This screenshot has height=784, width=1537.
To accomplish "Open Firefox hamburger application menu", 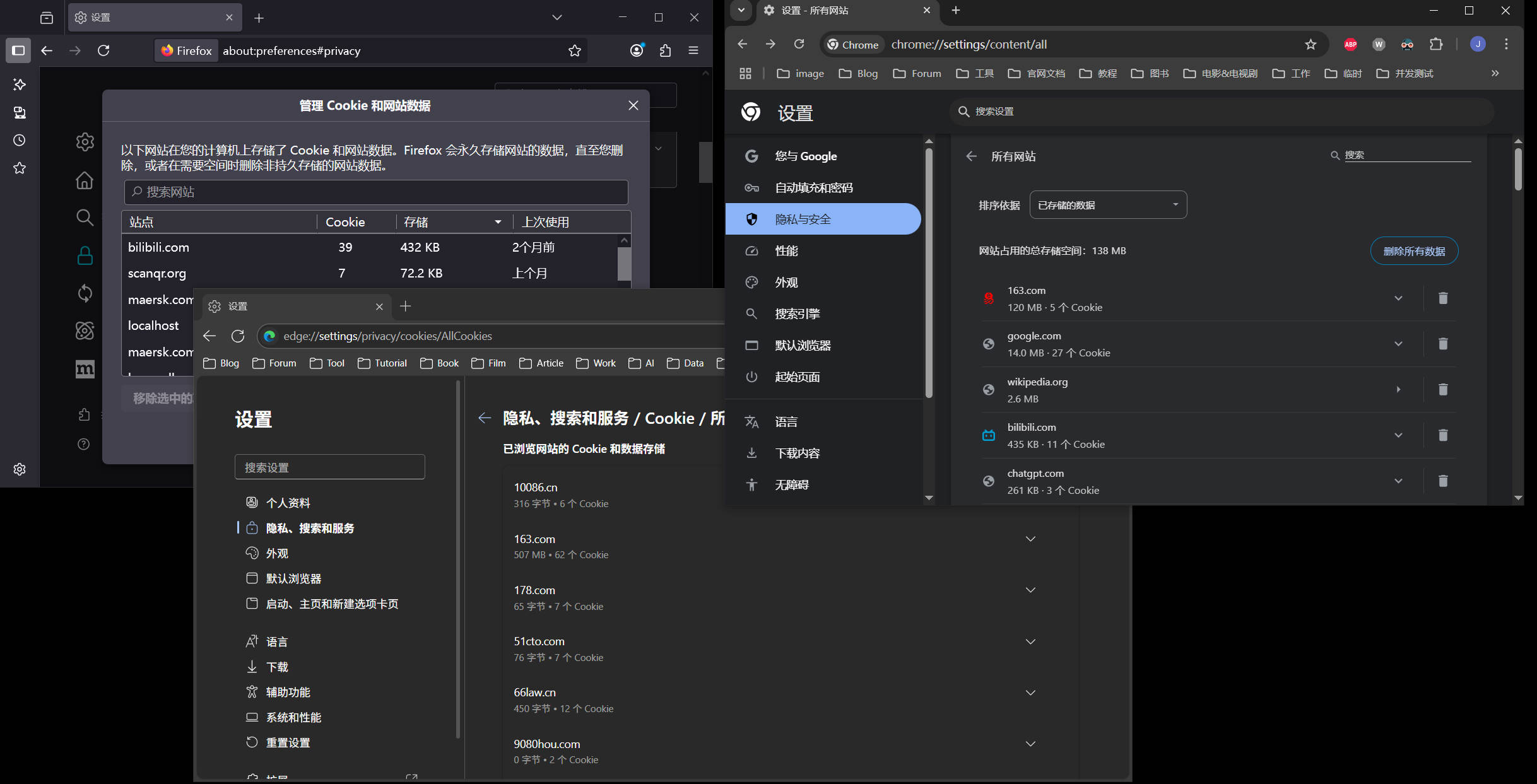I will pos(693,50).
